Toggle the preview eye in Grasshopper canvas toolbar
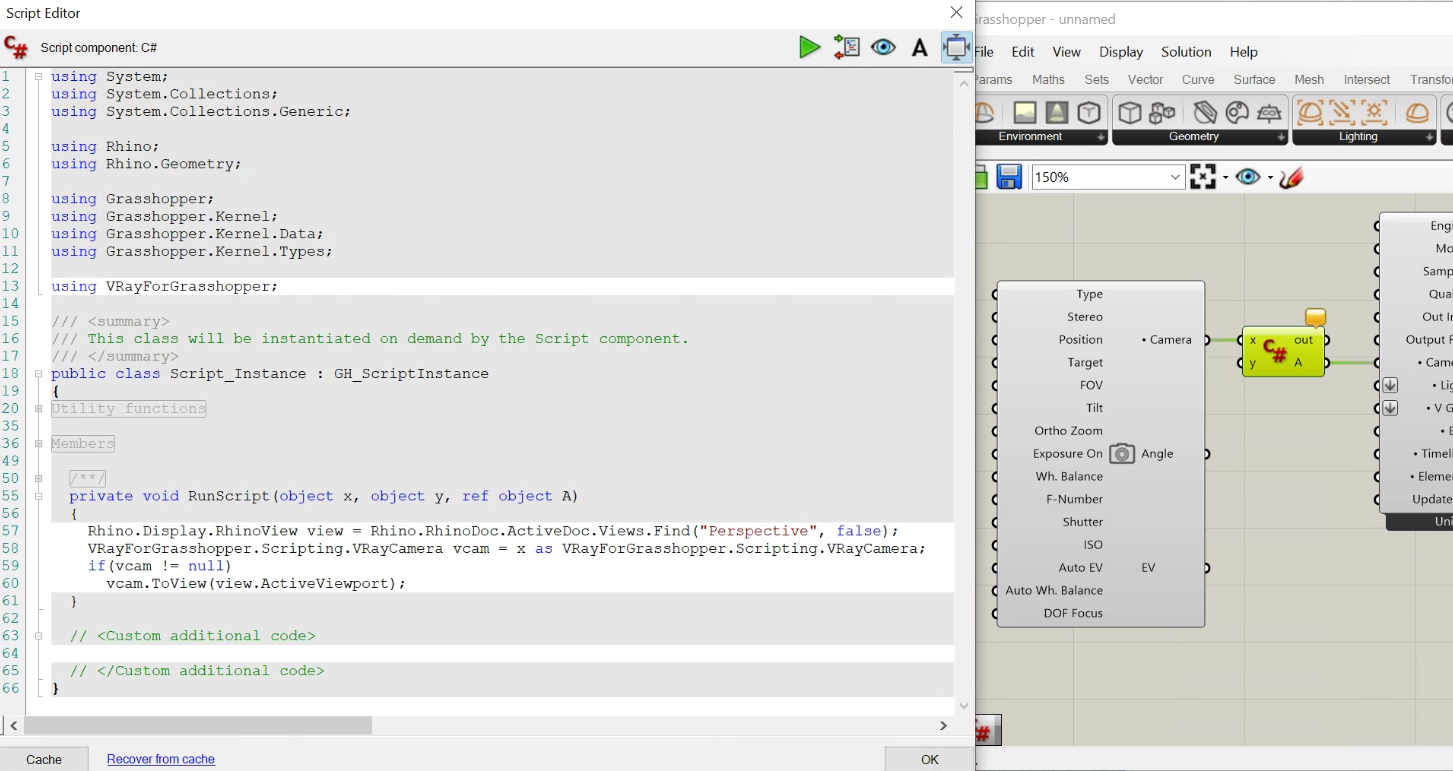Screen dimensions: 1453x771 (1247, 177)
